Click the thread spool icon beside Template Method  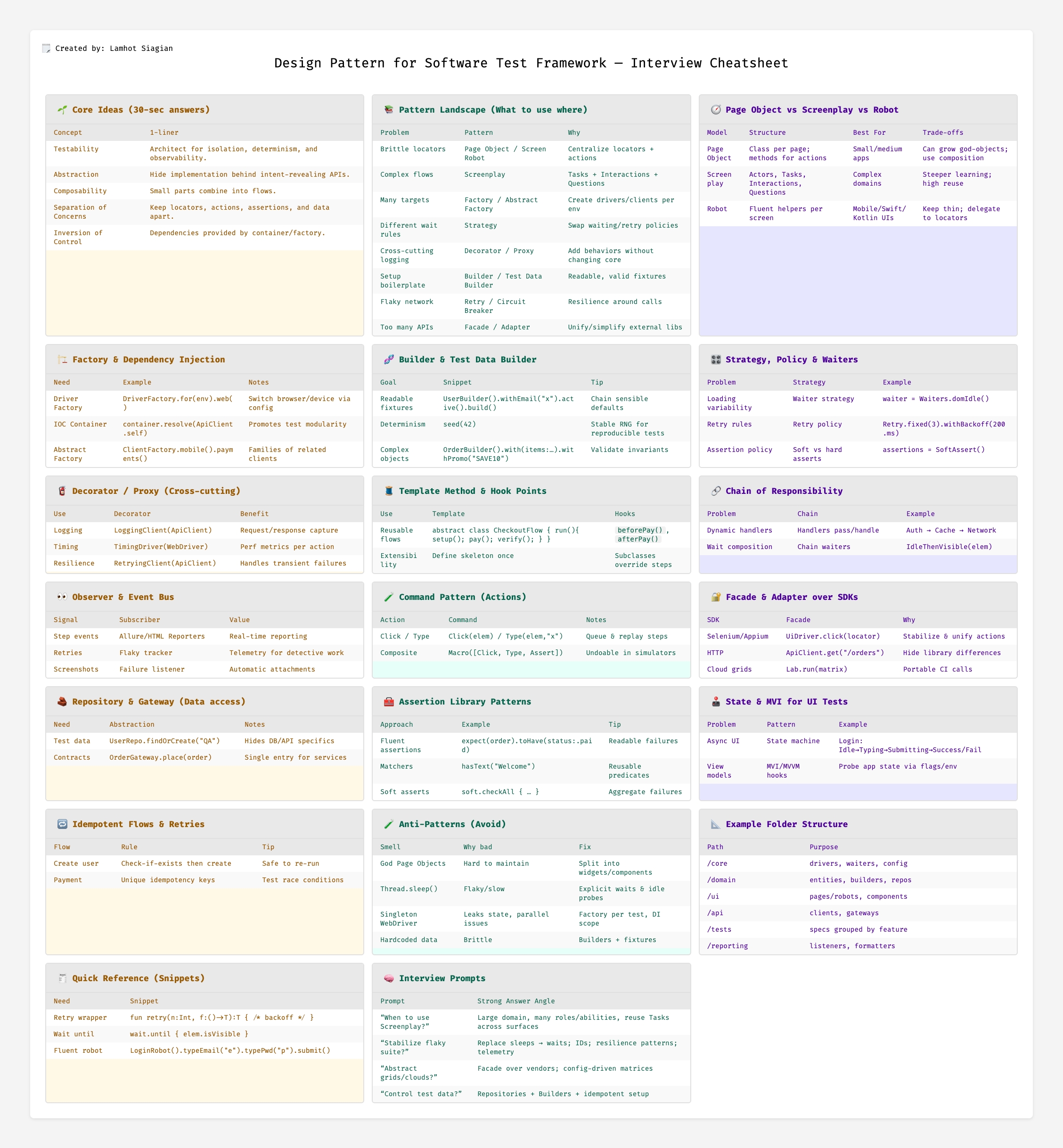(x=389, y=491)
